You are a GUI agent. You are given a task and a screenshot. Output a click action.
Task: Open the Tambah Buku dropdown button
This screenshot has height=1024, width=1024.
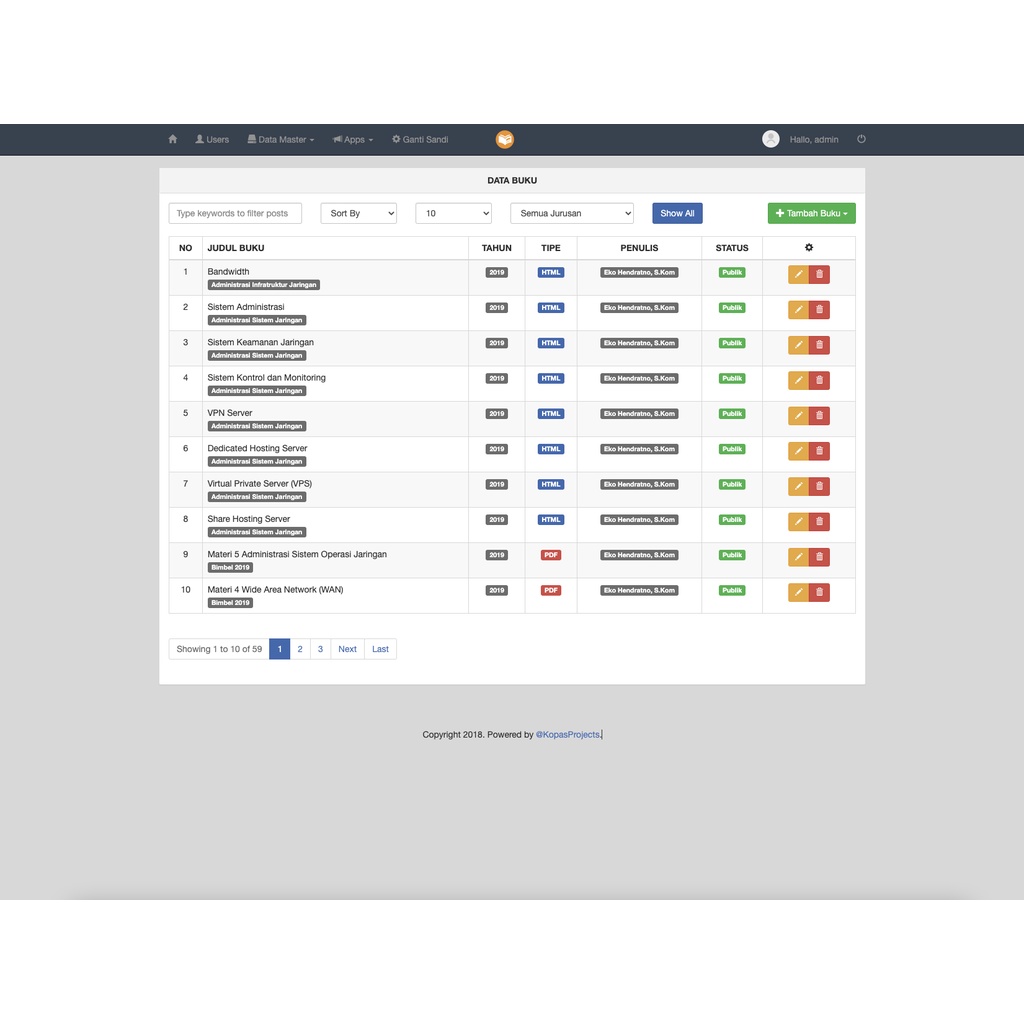[812, 214]
